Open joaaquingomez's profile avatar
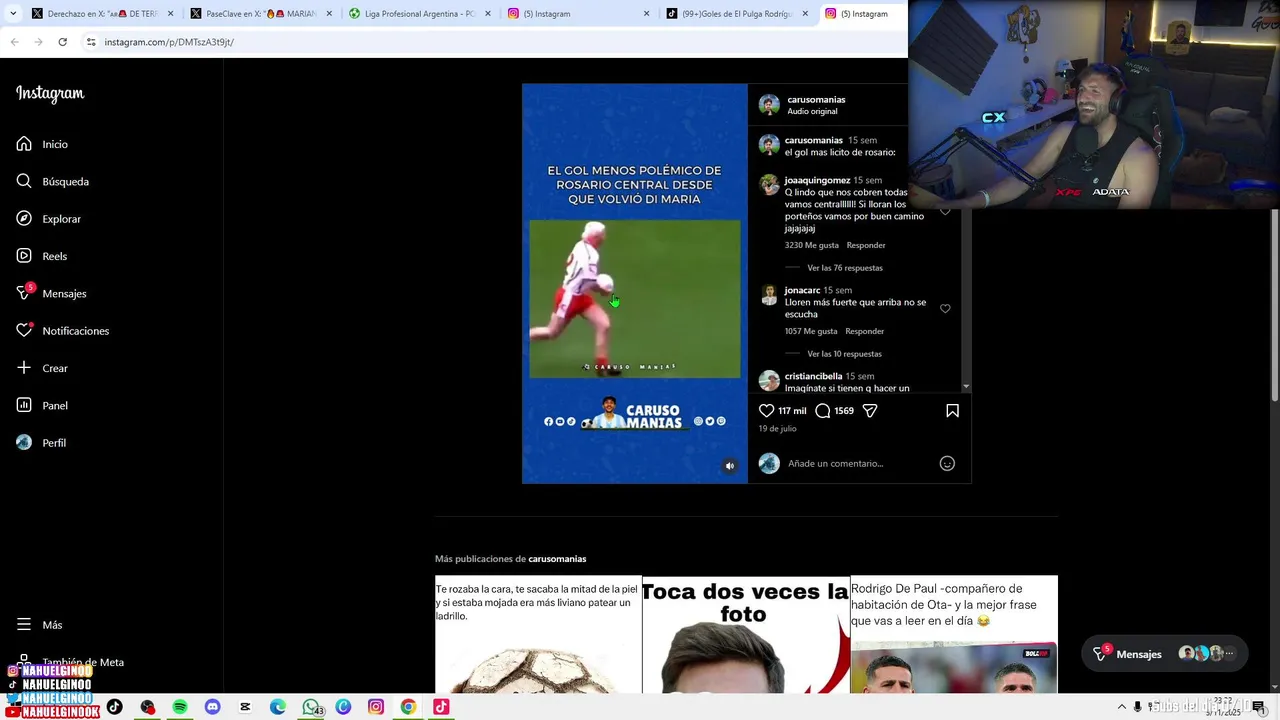The width and height of the screenshot is (1280, 720). coord(769,184)
